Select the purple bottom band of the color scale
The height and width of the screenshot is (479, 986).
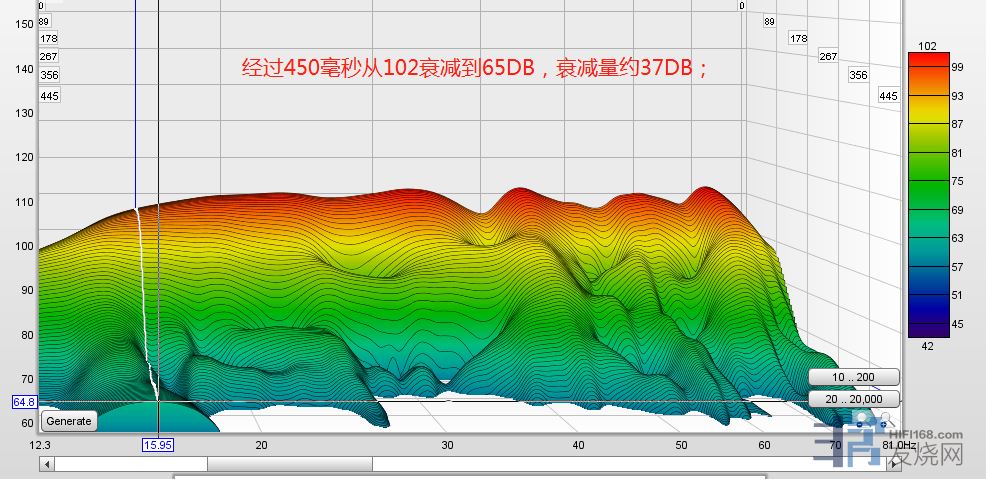click(926, 331)
